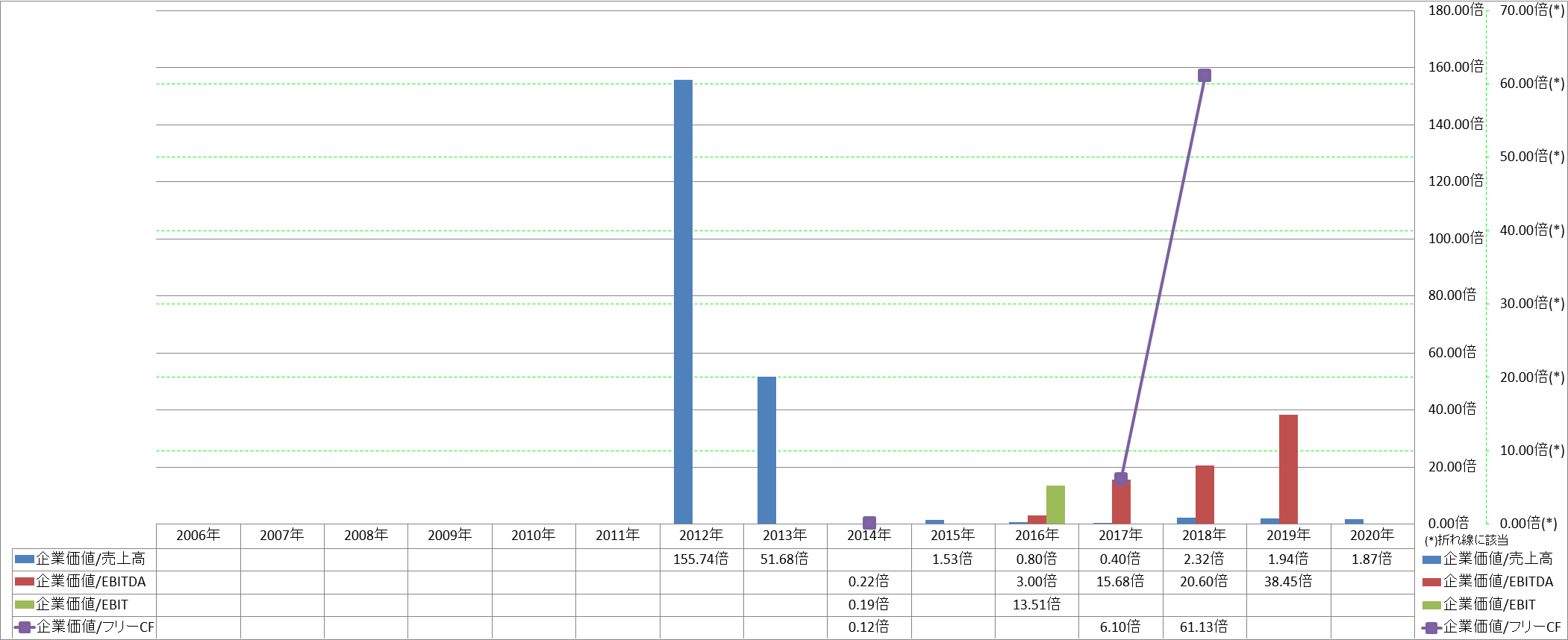Click the 20.60倍 EBITDA cell
Viewport: 1568px width, 640px height.
point(1204,581)
